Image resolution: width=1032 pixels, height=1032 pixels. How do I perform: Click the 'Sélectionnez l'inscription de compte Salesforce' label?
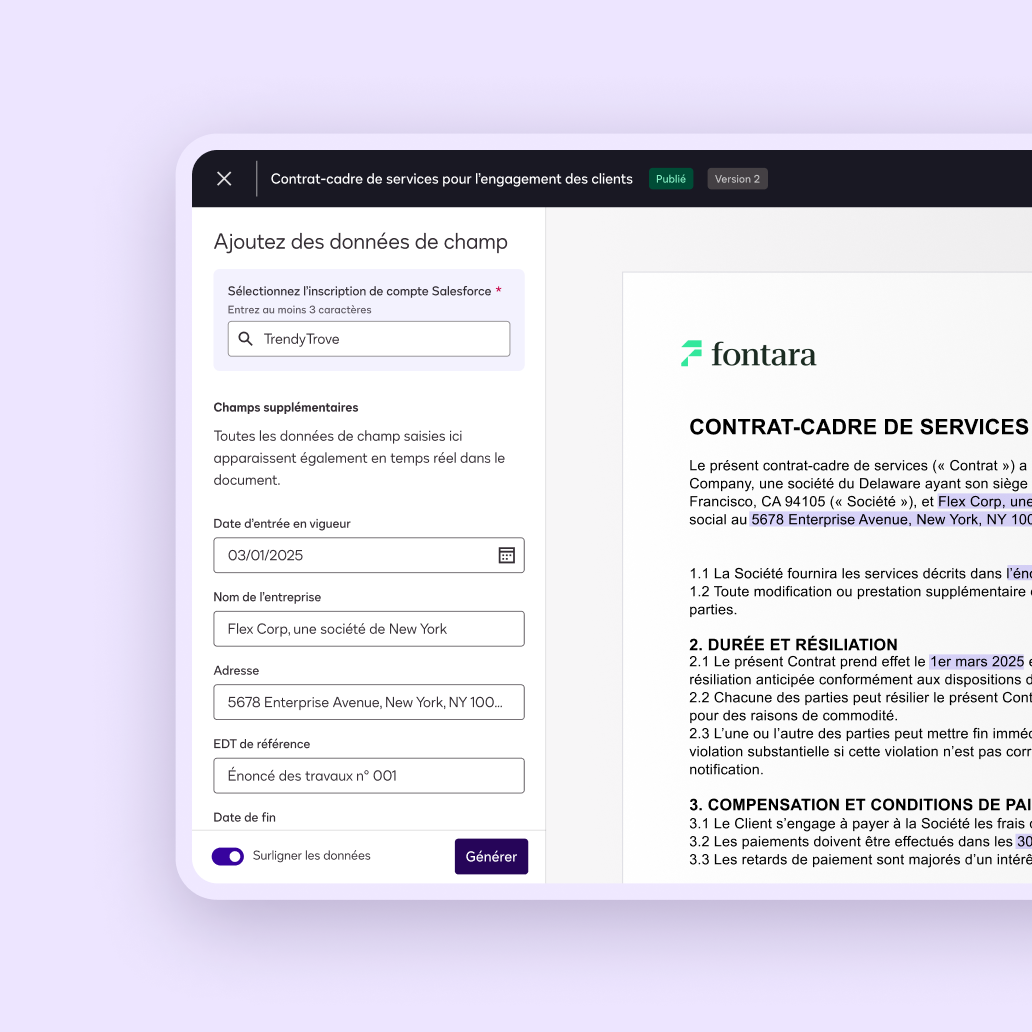click(359, 291)
